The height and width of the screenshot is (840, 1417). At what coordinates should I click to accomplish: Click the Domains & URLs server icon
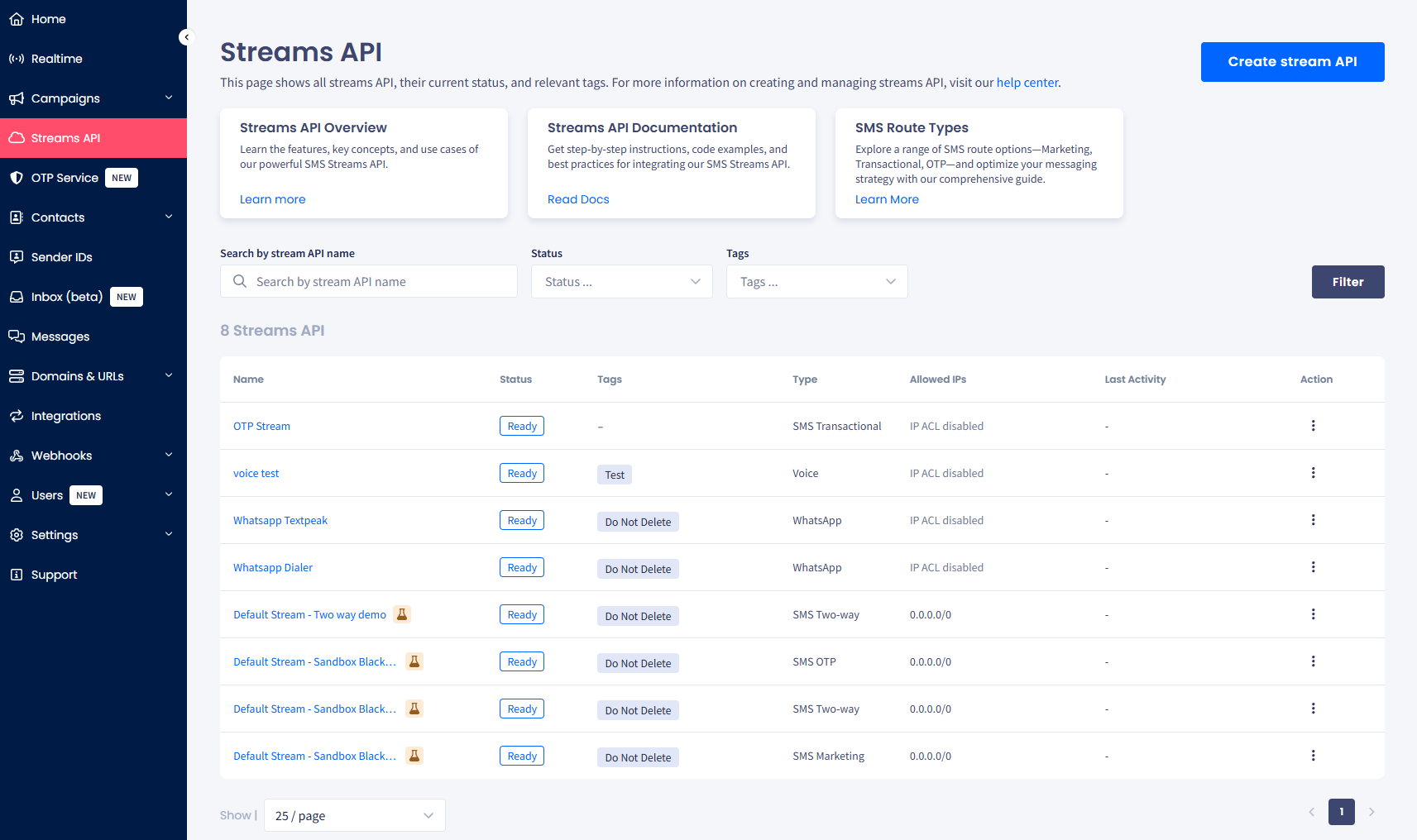point(17,376)
